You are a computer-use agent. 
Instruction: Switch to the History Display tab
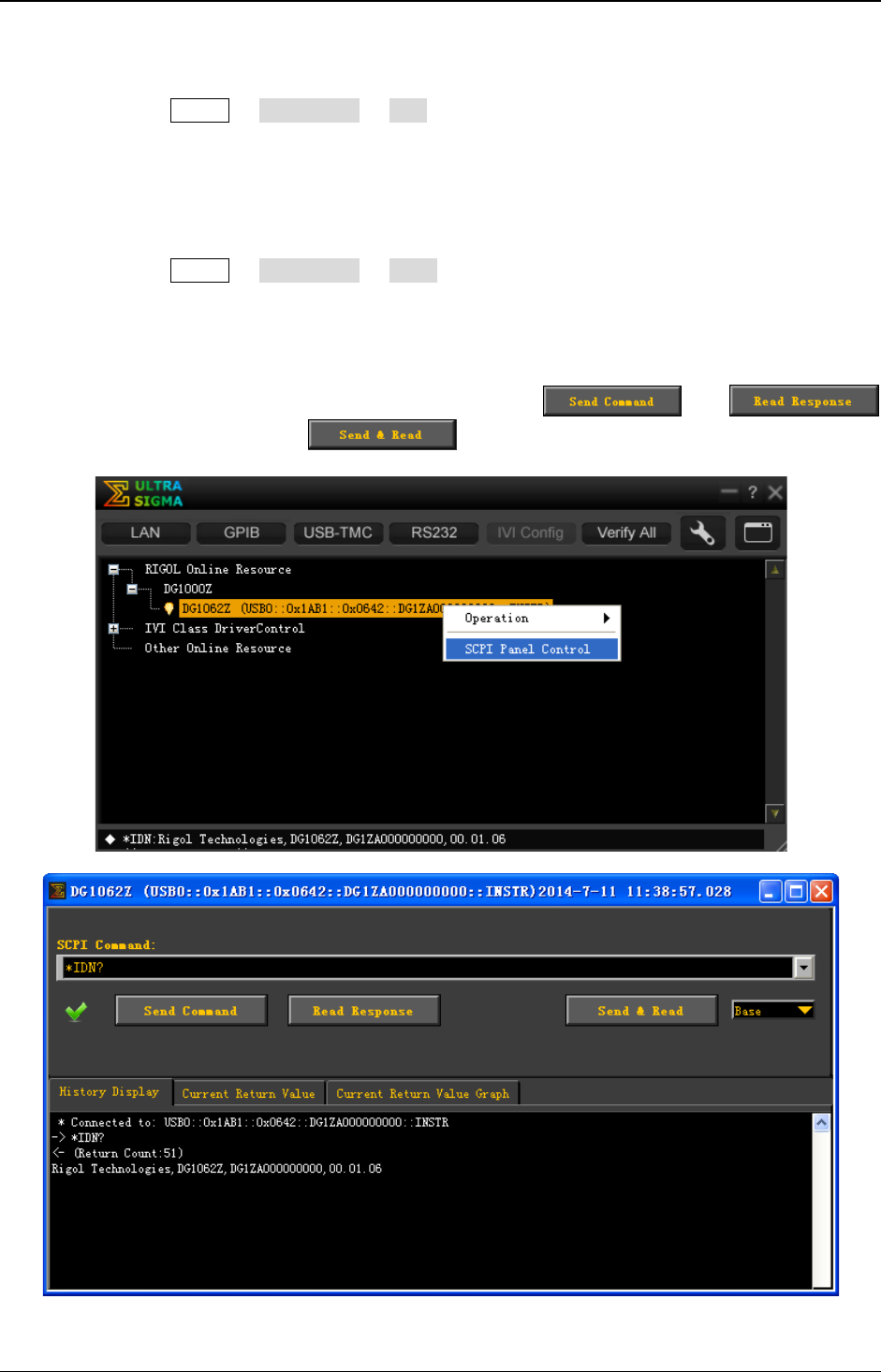[110, 1092]
